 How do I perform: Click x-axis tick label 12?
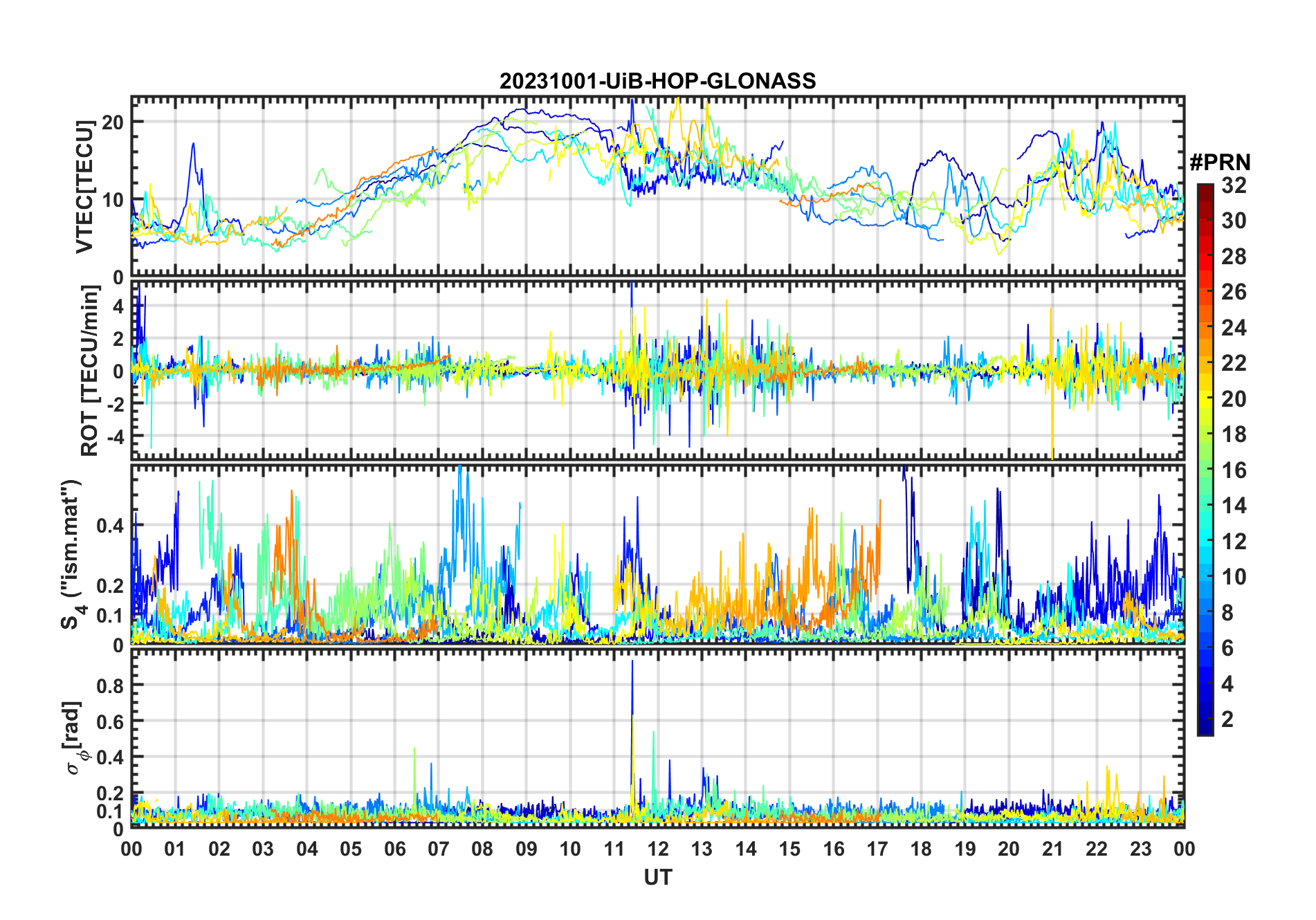[658, 849]
